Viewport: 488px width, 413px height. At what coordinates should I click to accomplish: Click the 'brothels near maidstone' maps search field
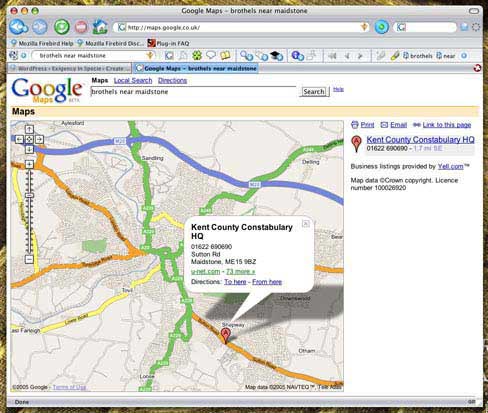pos(193,92)
